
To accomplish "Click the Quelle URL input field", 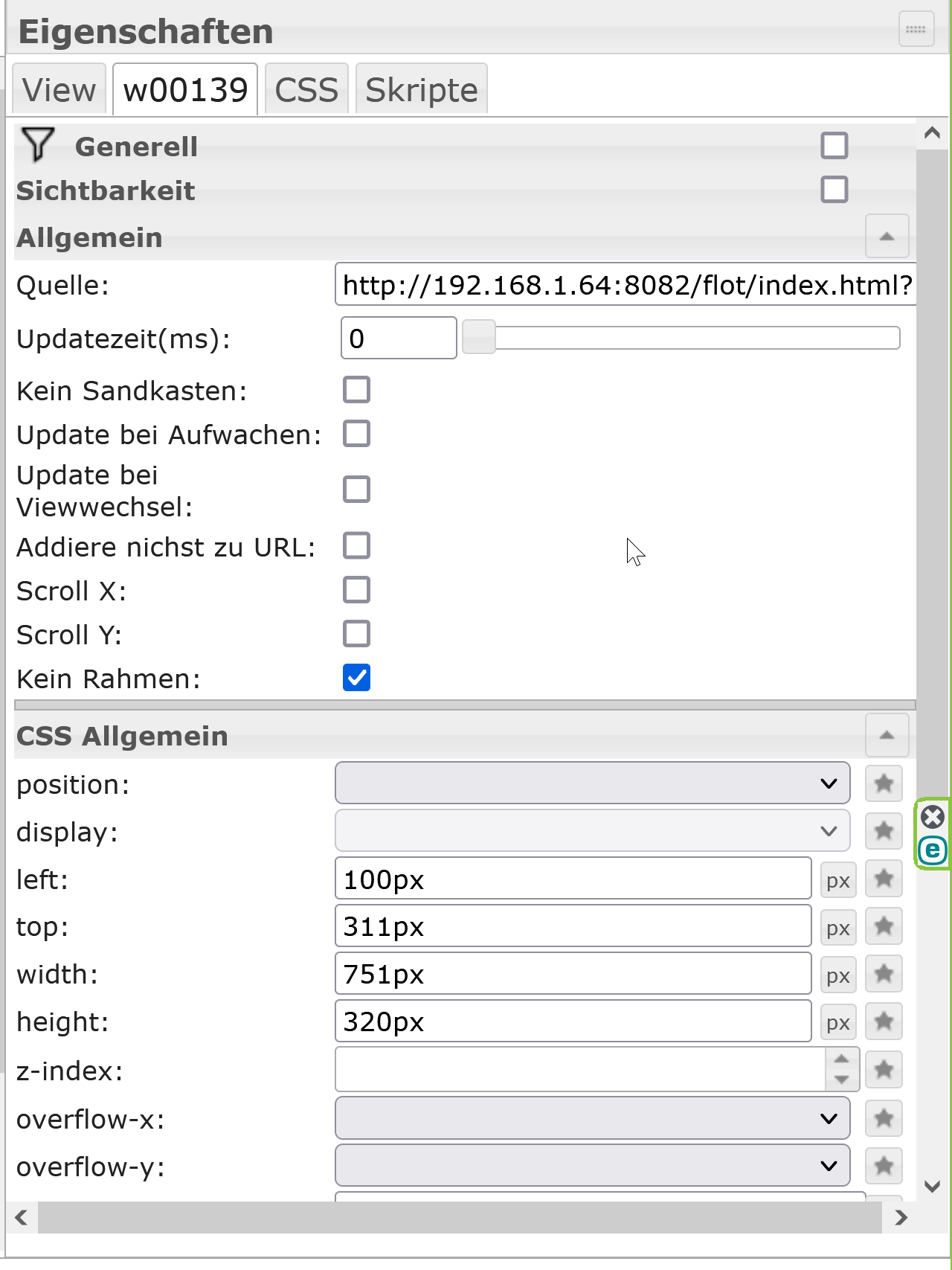I will 625,284.
